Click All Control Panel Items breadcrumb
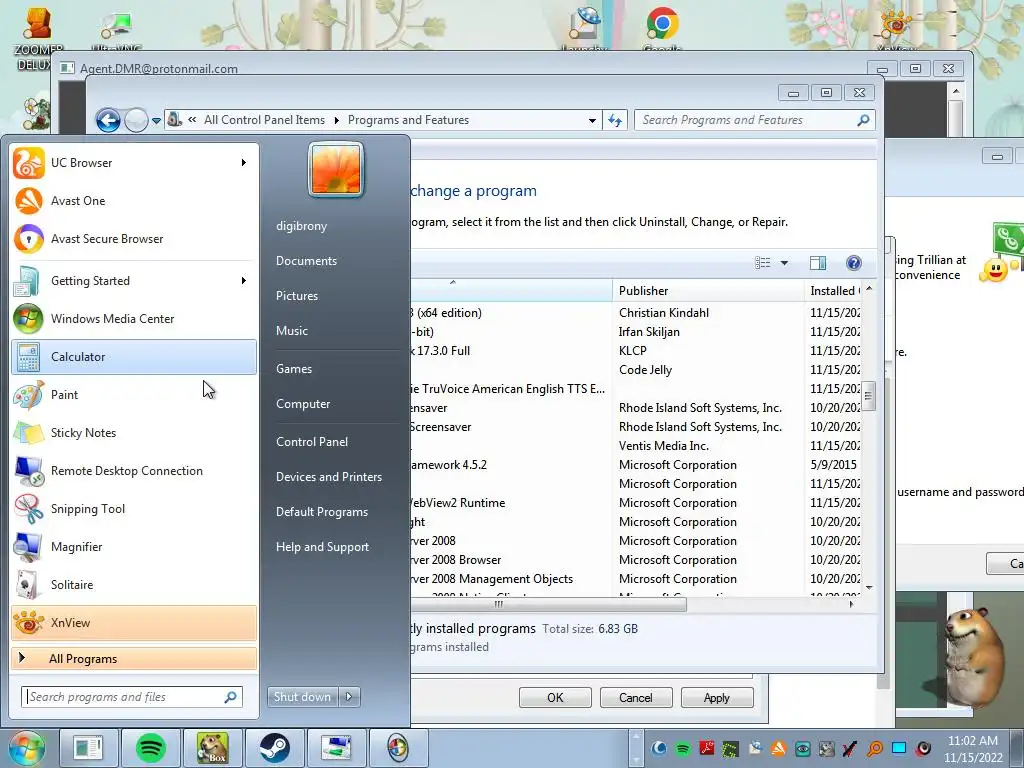The width and height of the screenshot is (1024, 768). tap(264, 120)
